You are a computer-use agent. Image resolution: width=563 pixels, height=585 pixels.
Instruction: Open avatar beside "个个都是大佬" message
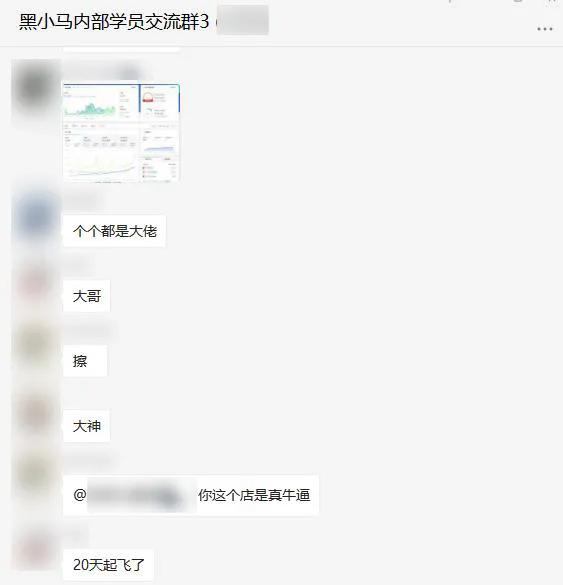(35, 216)
